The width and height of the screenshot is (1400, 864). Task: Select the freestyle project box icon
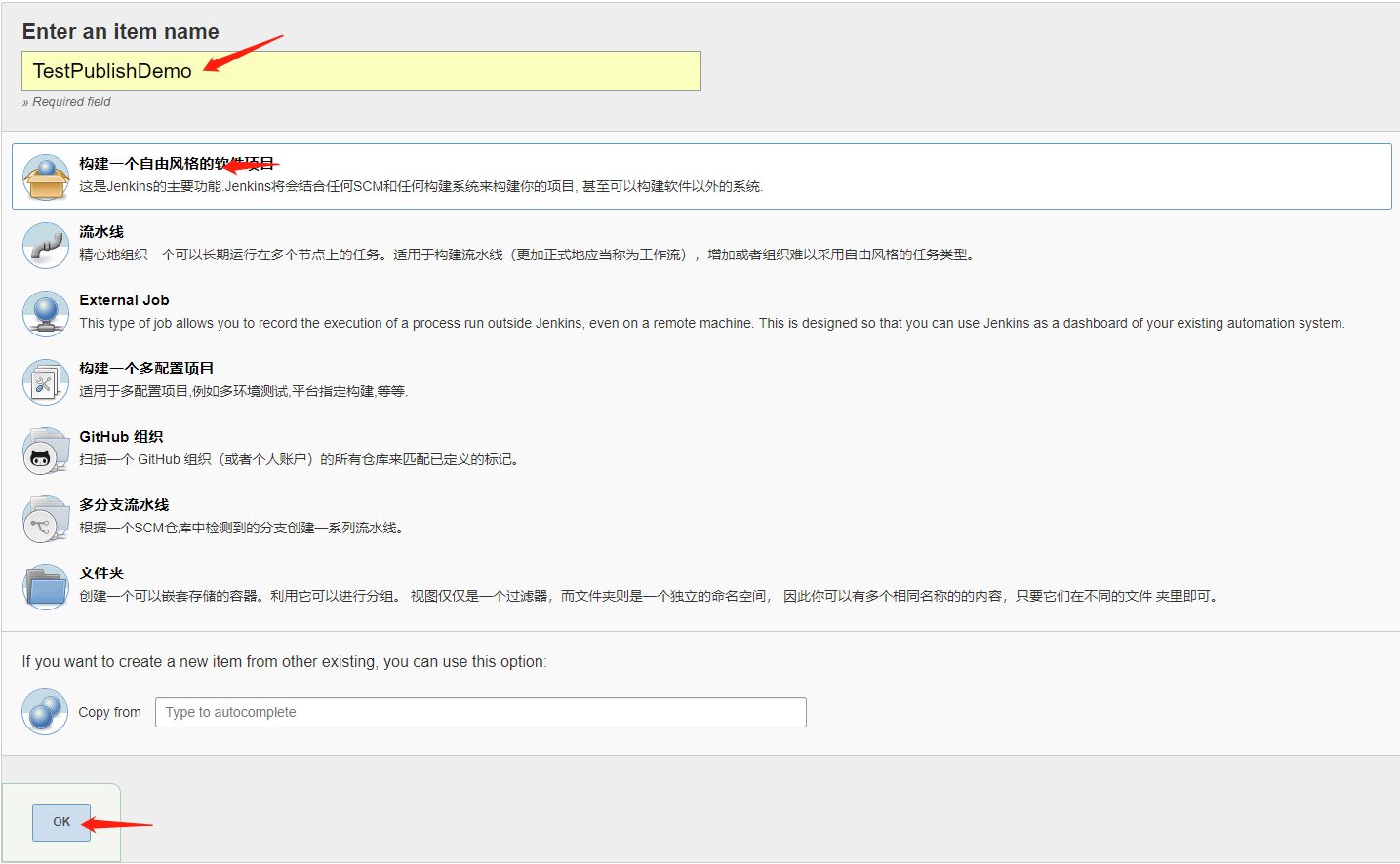tap(46, 177)
